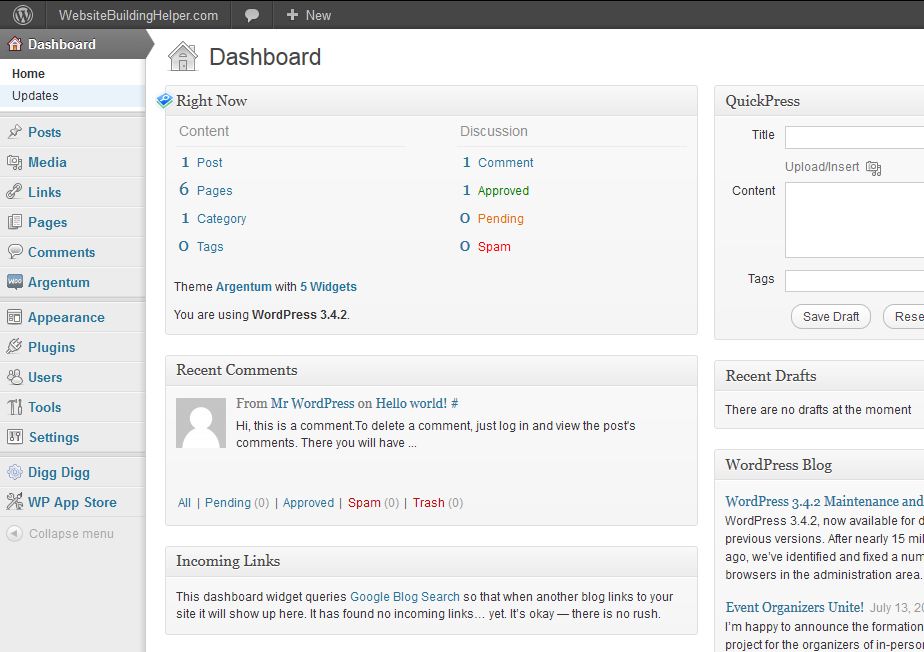Click the Save Draft button
924x652 pixels.
(831, 317)
